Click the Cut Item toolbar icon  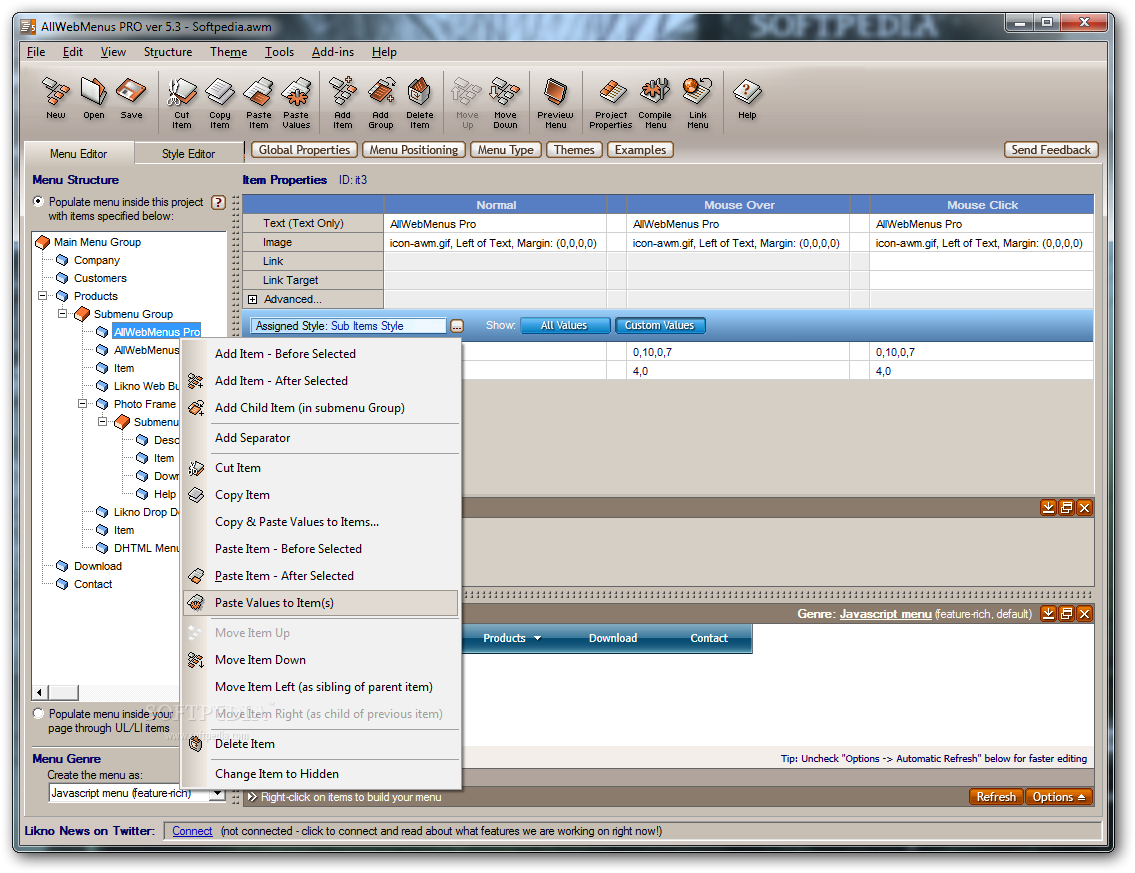pos(182,102)
